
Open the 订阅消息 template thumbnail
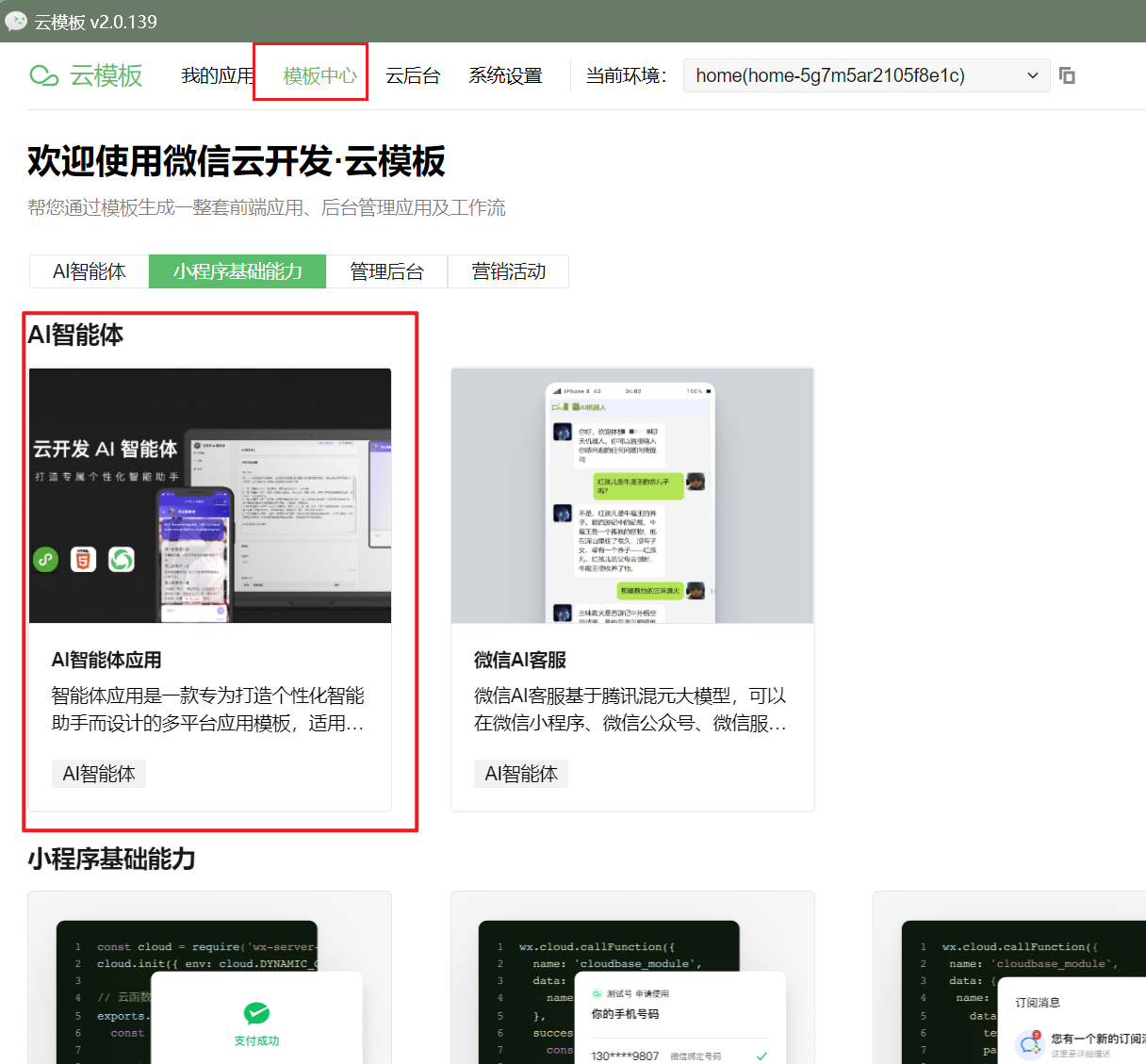(1009, 978)
